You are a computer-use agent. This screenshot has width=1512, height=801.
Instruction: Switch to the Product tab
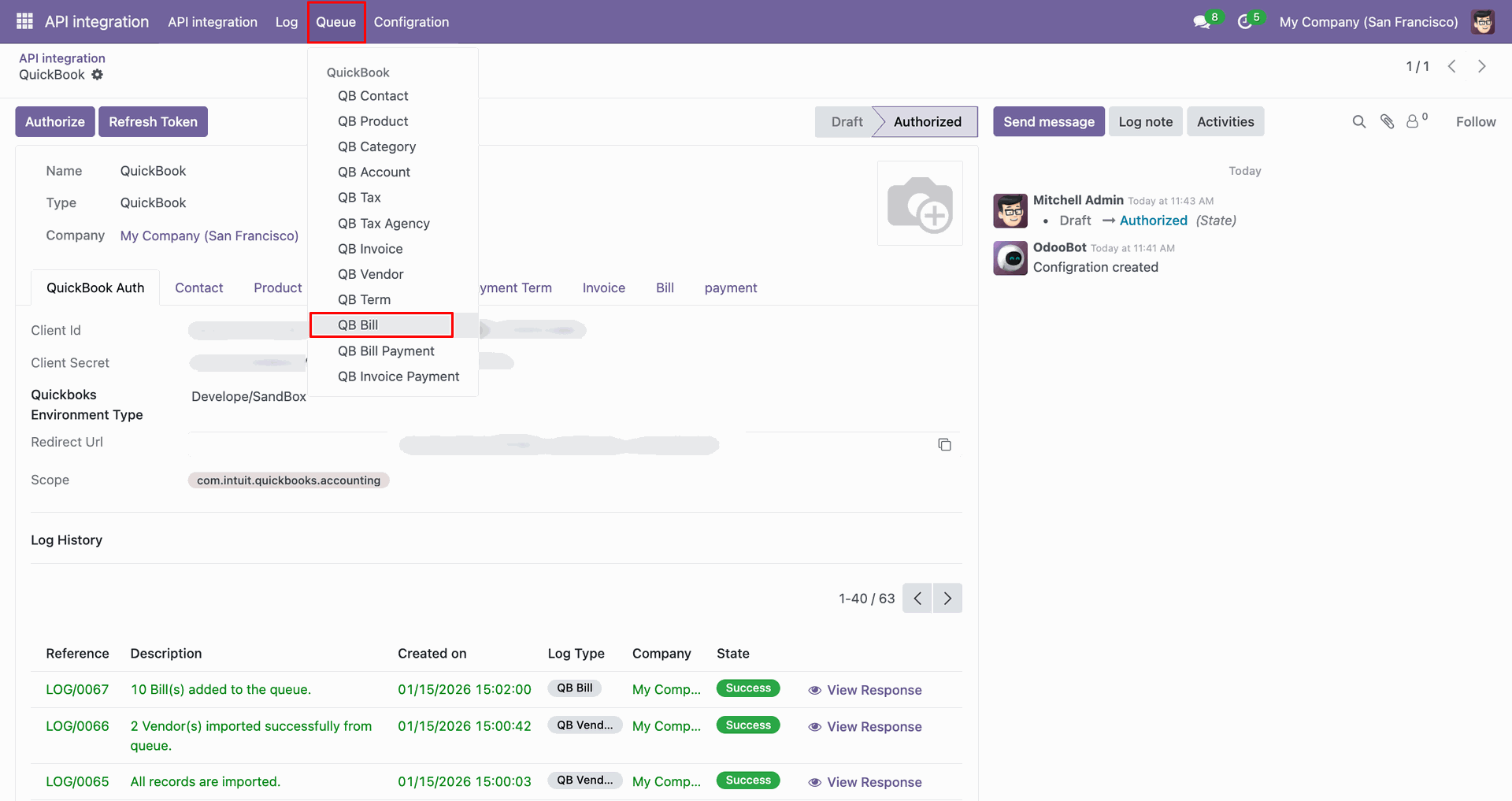click(x=278, y=287)
